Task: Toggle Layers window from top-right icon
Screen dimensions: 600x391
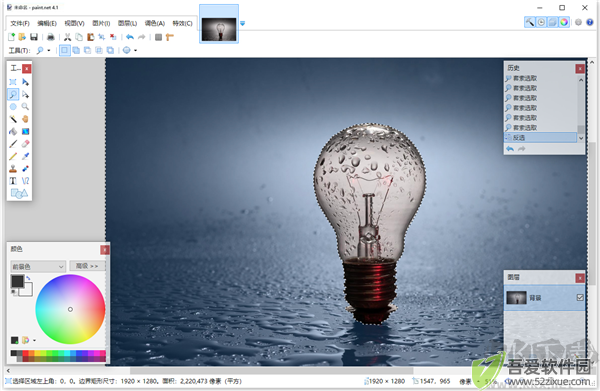Action: tap(553, 22)
